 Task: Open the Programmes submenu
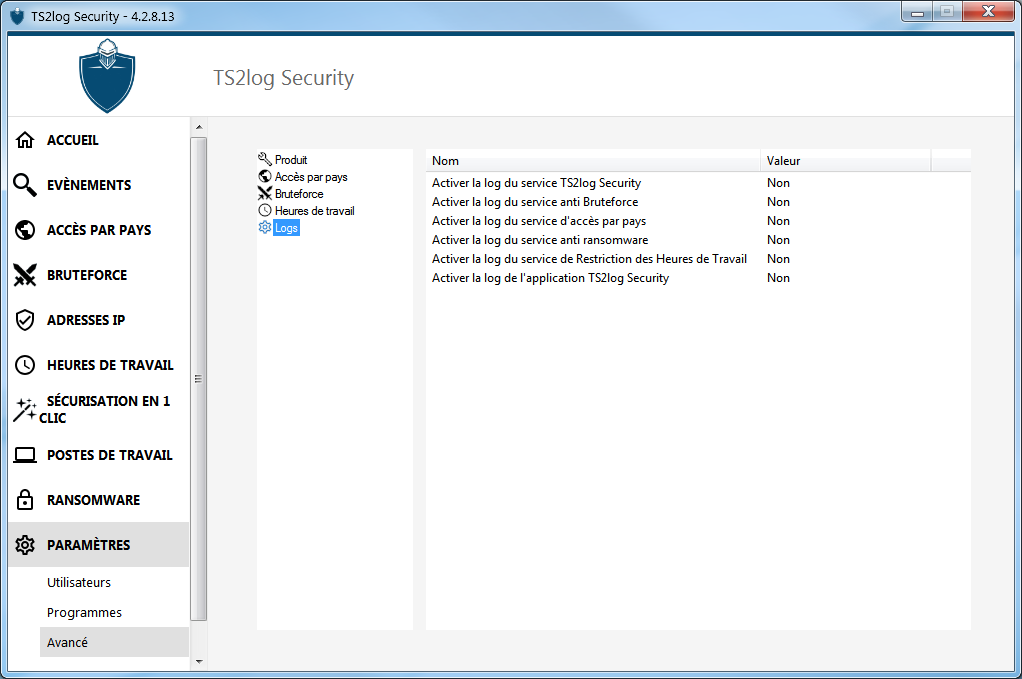pyautogui.click(x=84, y=613)
